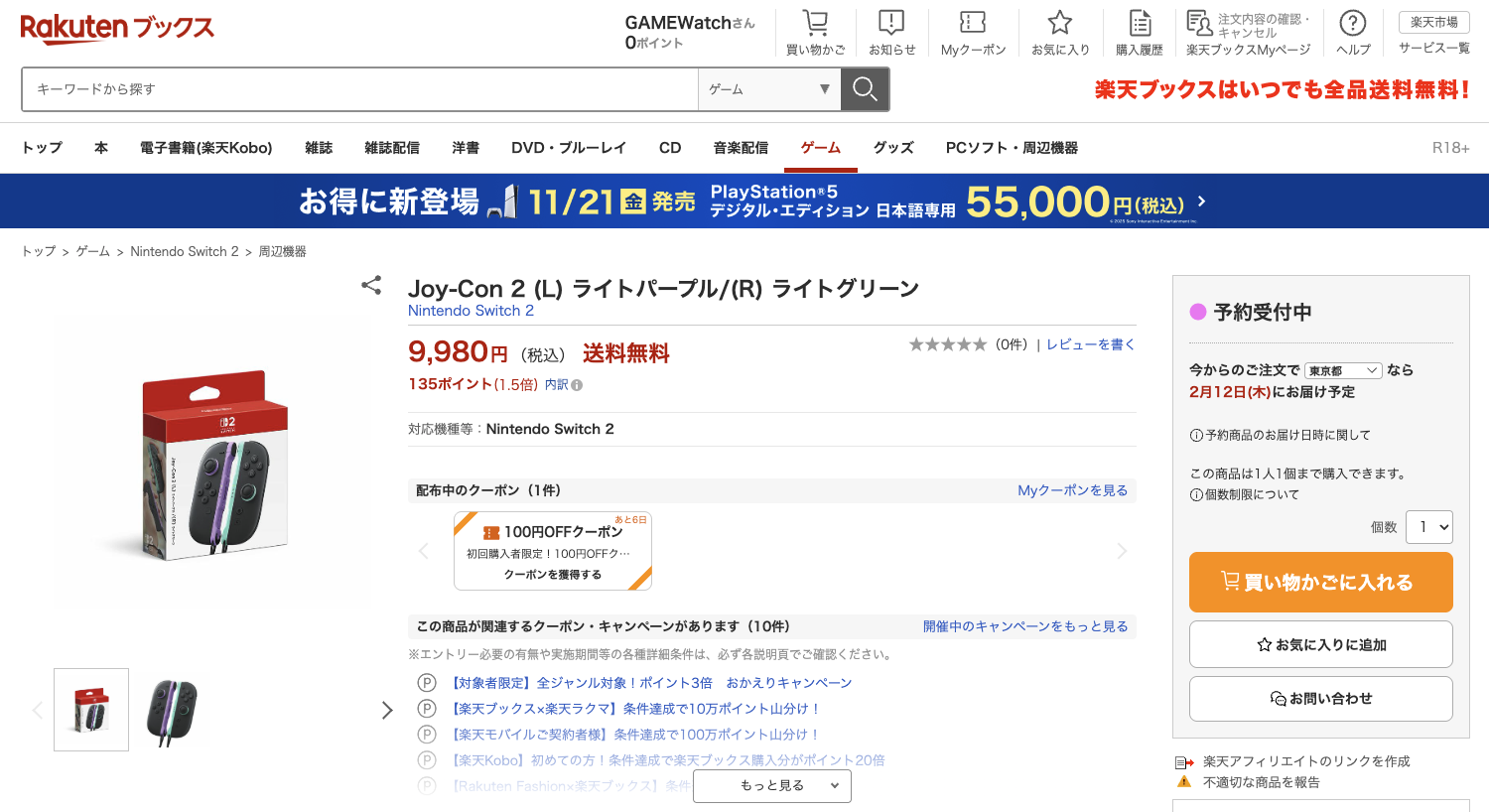Add item with 買い物かごに入れる button
This screenshot has height=812, width=1489.
(1321, 583)
